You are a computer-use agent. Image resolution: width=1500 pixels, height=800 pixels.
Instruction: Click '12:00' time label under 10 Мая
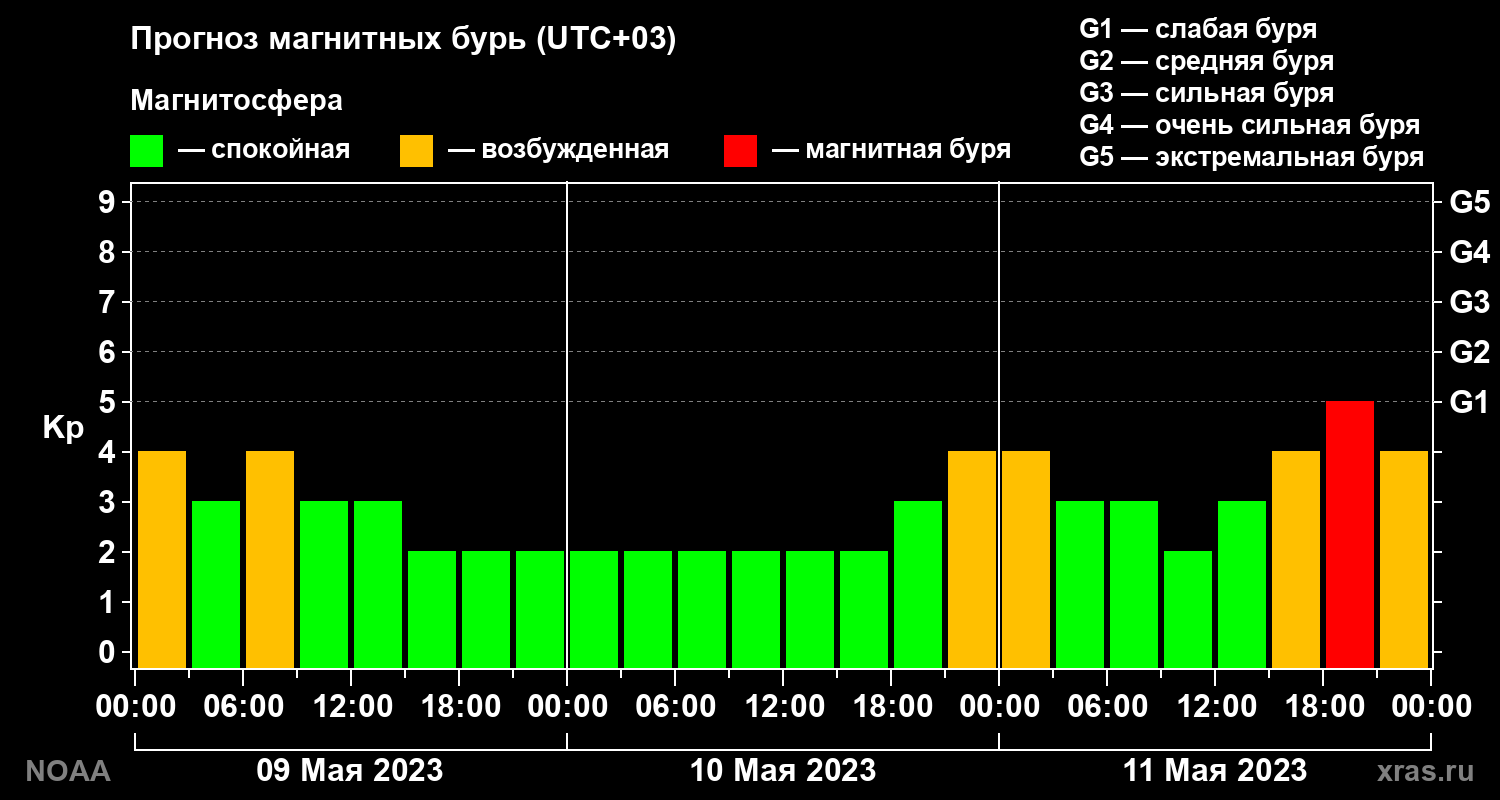click(783, 707)
